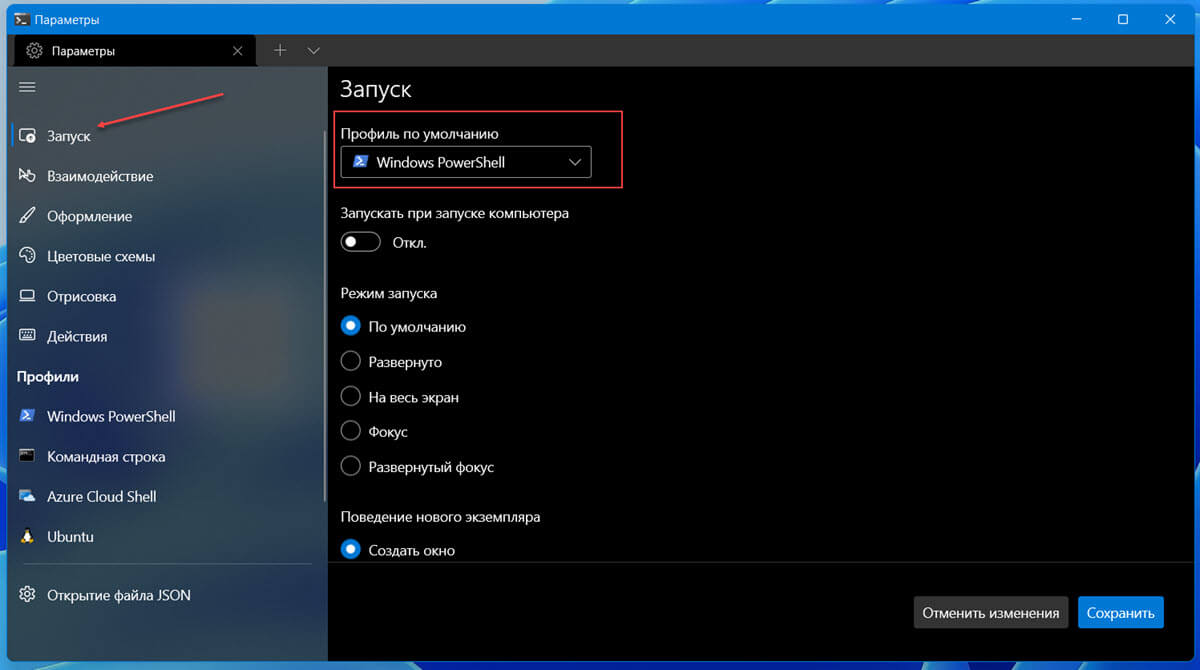
Task: Click the Профили section header
Action: [x=48, y=377]
